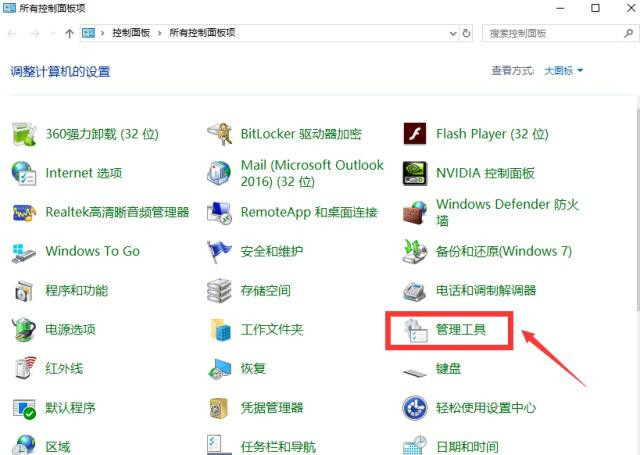The width and height of the screenshot is (640, 455).
Task: Open the 恢复 recovery icon
Action: (x=220, y=368)
